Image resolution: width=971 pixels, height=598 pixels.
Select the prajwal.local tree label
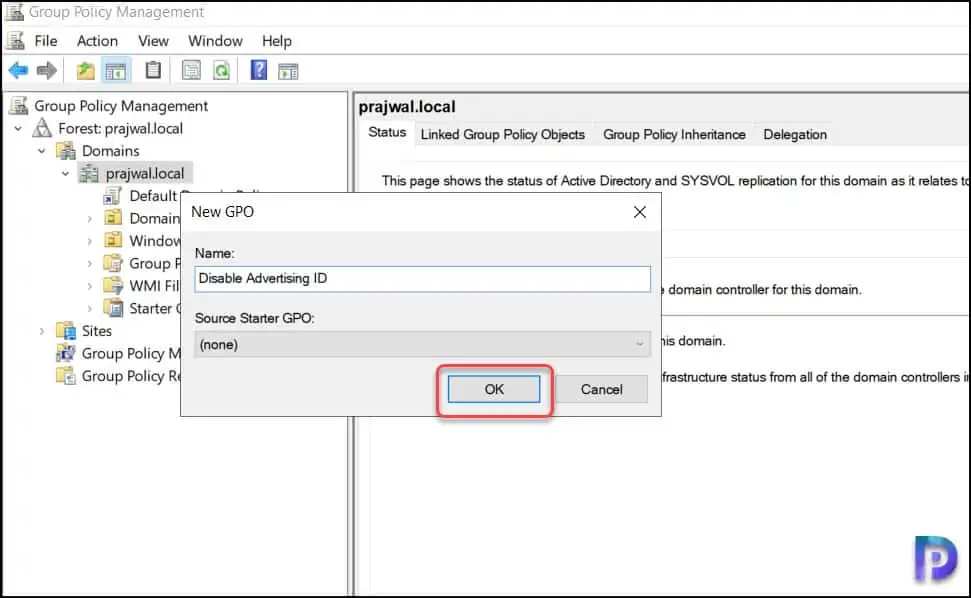tap(145, 173)
